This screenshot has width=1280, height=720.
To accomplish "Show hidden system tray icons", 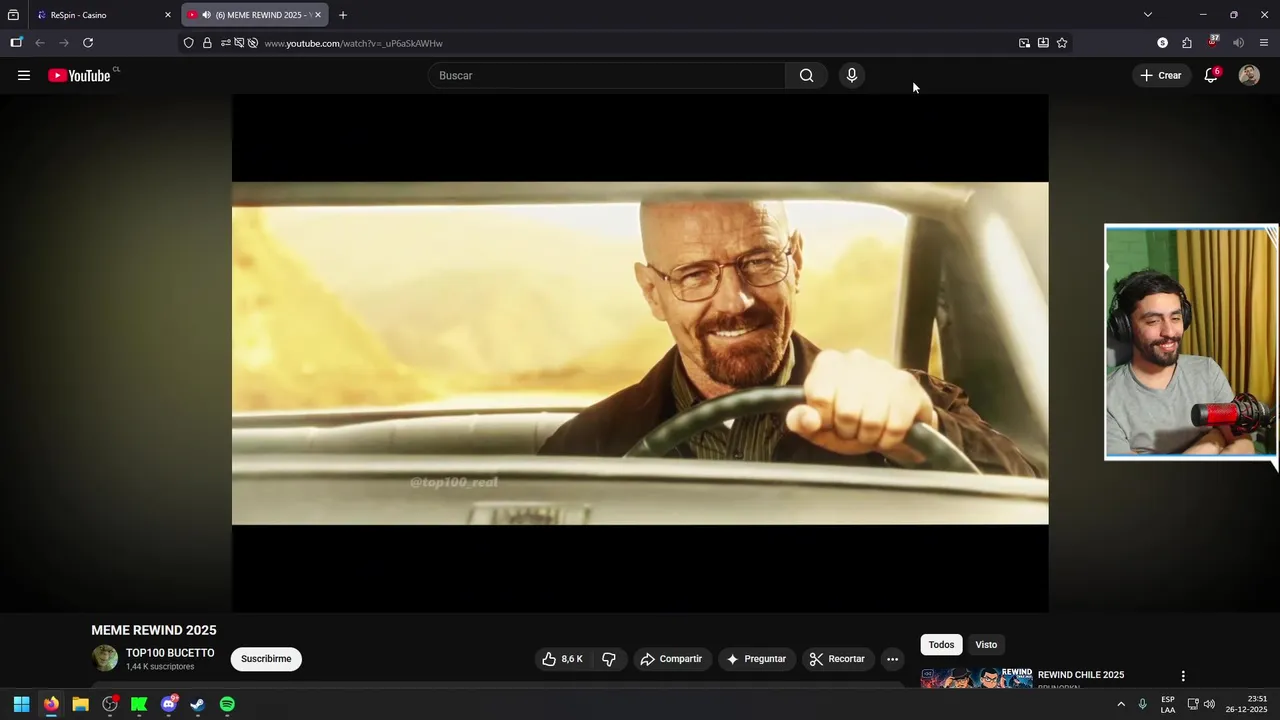I will pyautogui.click(x=1120, y=705).
